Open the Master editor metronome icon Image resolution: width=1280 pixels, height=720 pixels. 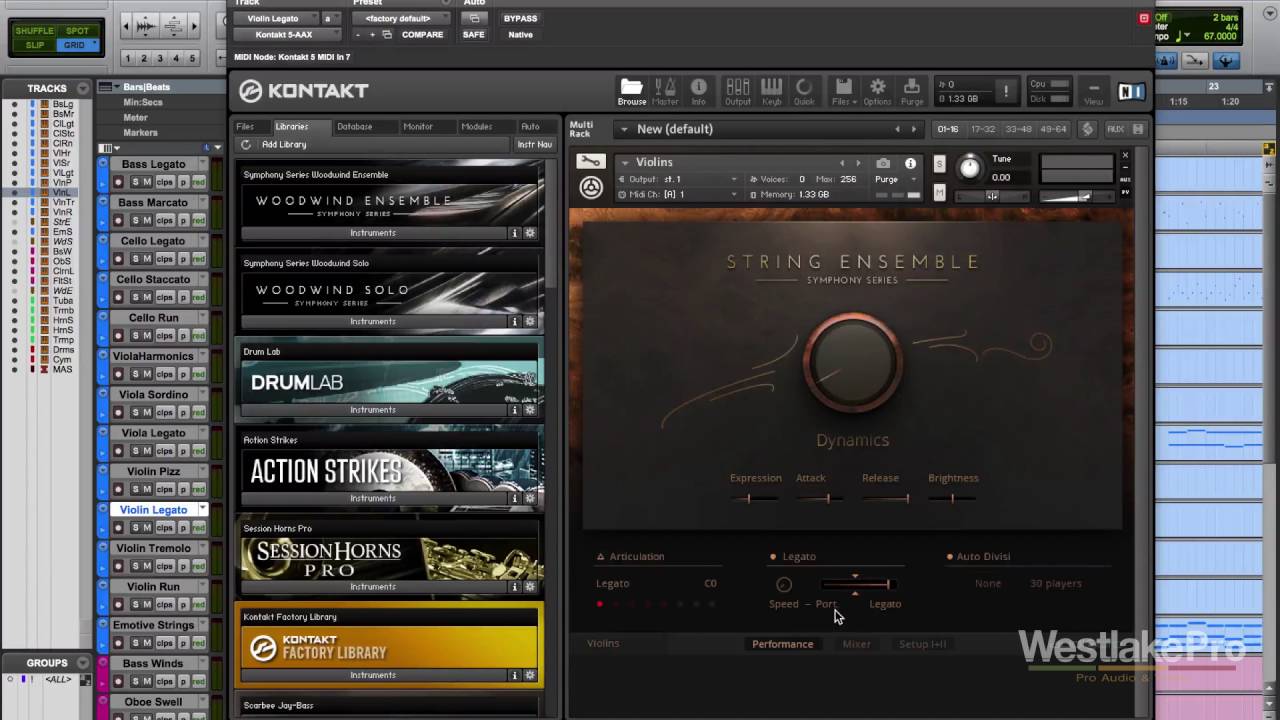665,91
